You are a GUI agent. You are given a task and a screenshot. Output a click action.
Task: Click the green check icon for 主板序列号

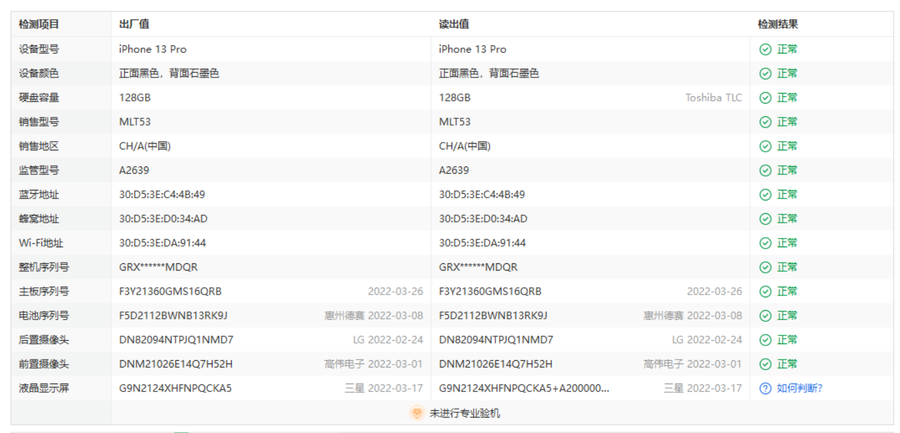[x=765, y=292]
